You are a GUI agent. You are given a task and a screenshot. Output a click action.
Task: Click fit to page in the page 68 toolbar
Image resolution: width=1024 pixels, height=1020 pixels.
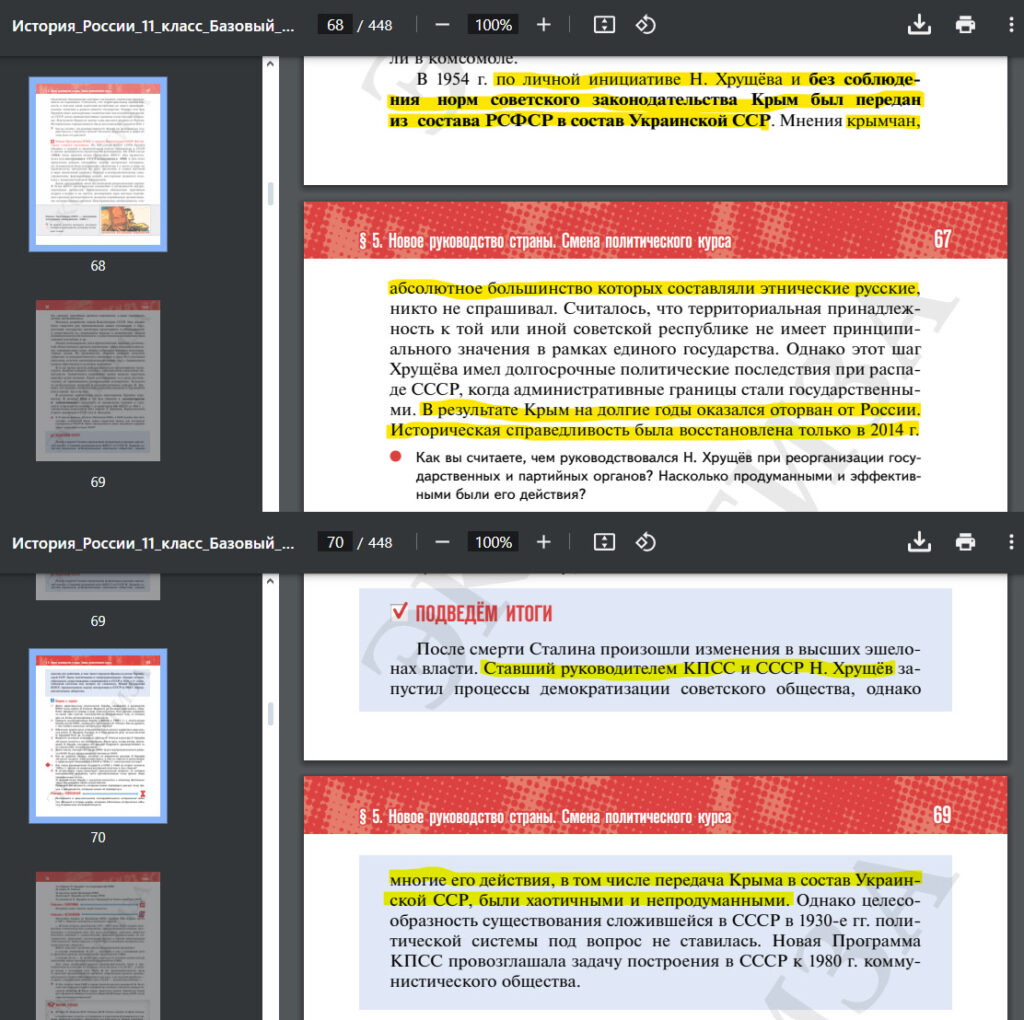tap(604, 25)
